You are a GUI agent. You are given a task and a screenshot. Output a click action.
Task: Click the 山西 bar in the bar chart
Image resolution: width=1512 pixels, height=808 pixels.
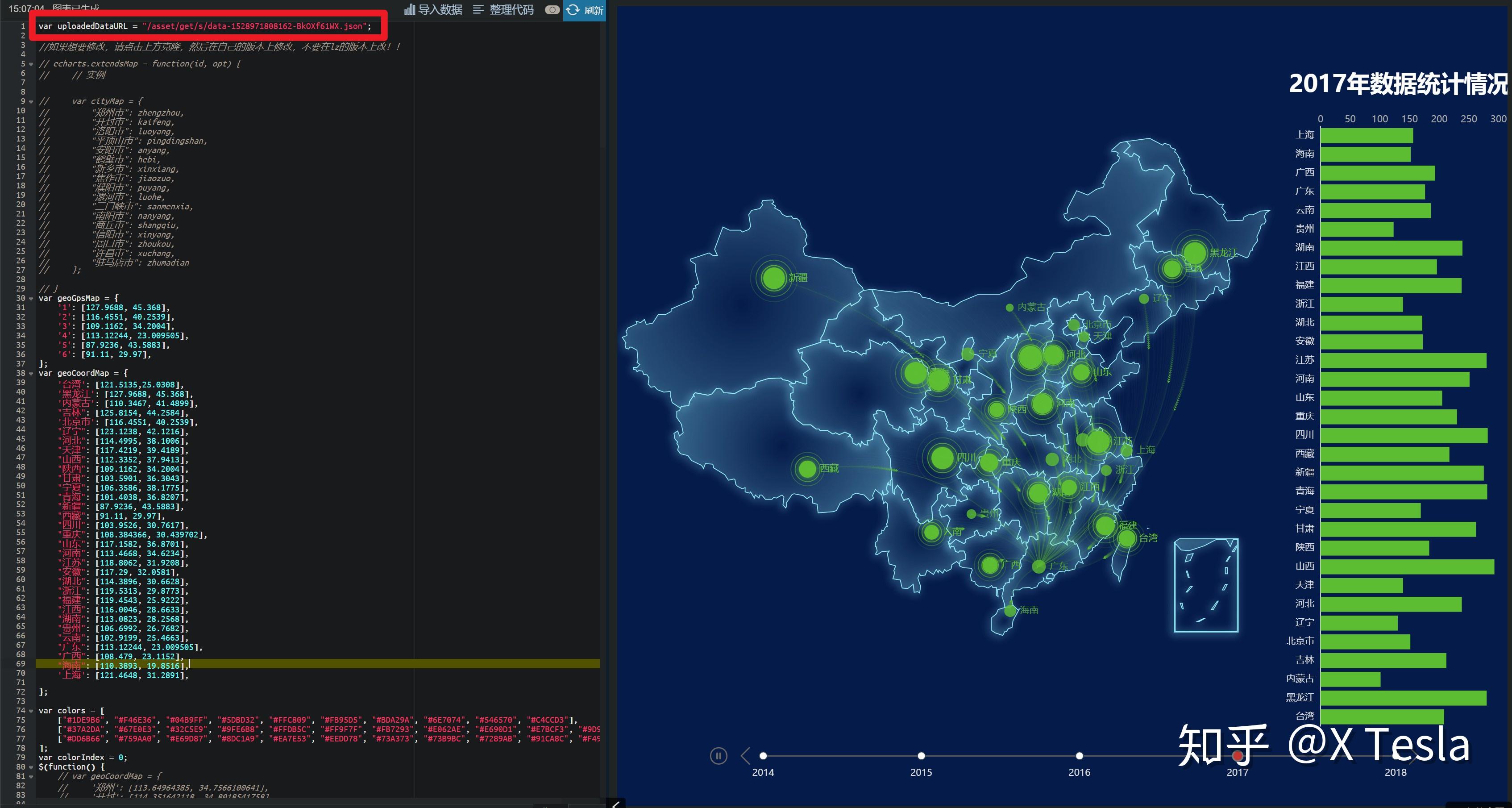coord(1407,566)
